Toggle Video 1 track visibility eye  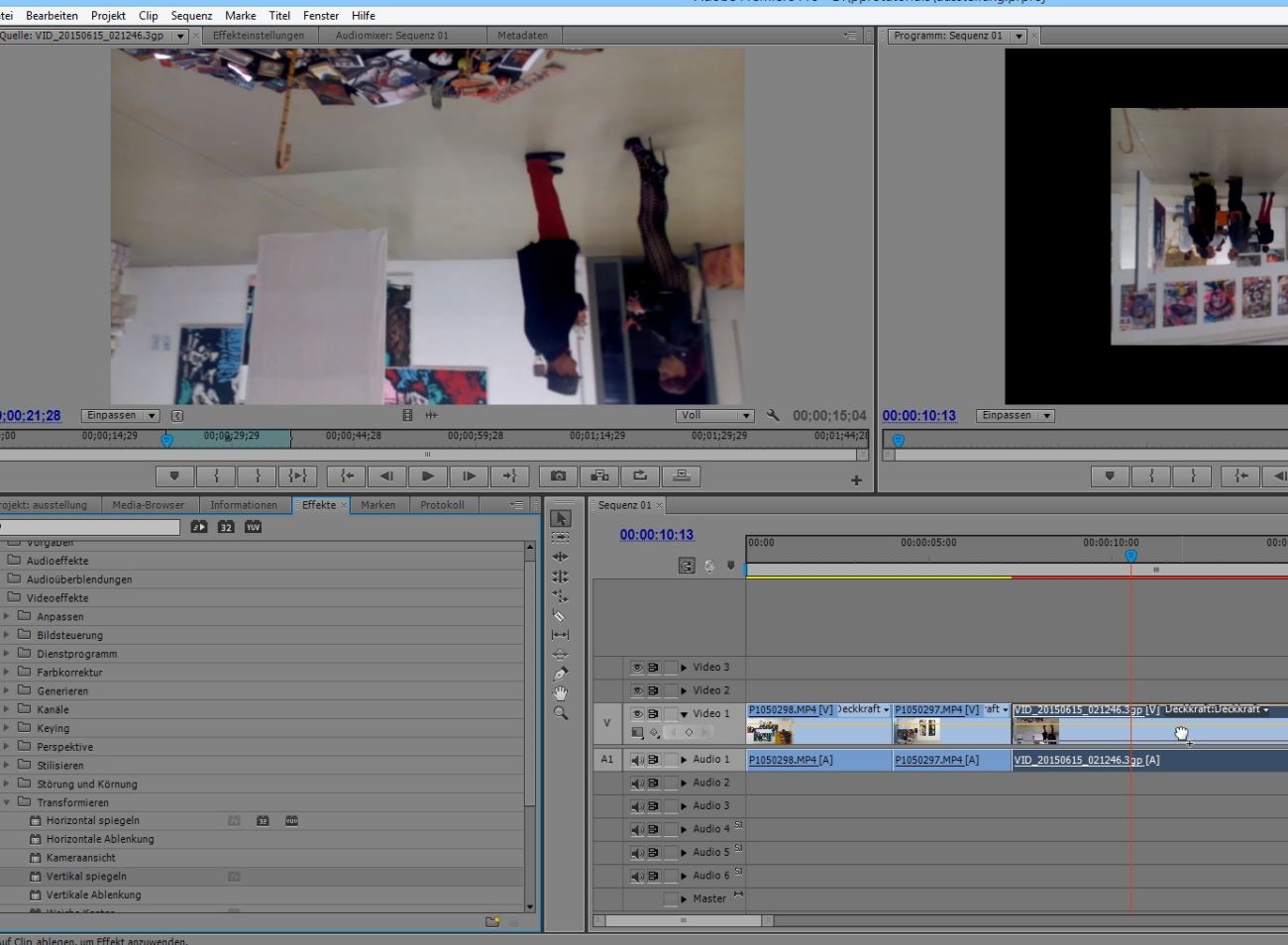tap(637, 714)
